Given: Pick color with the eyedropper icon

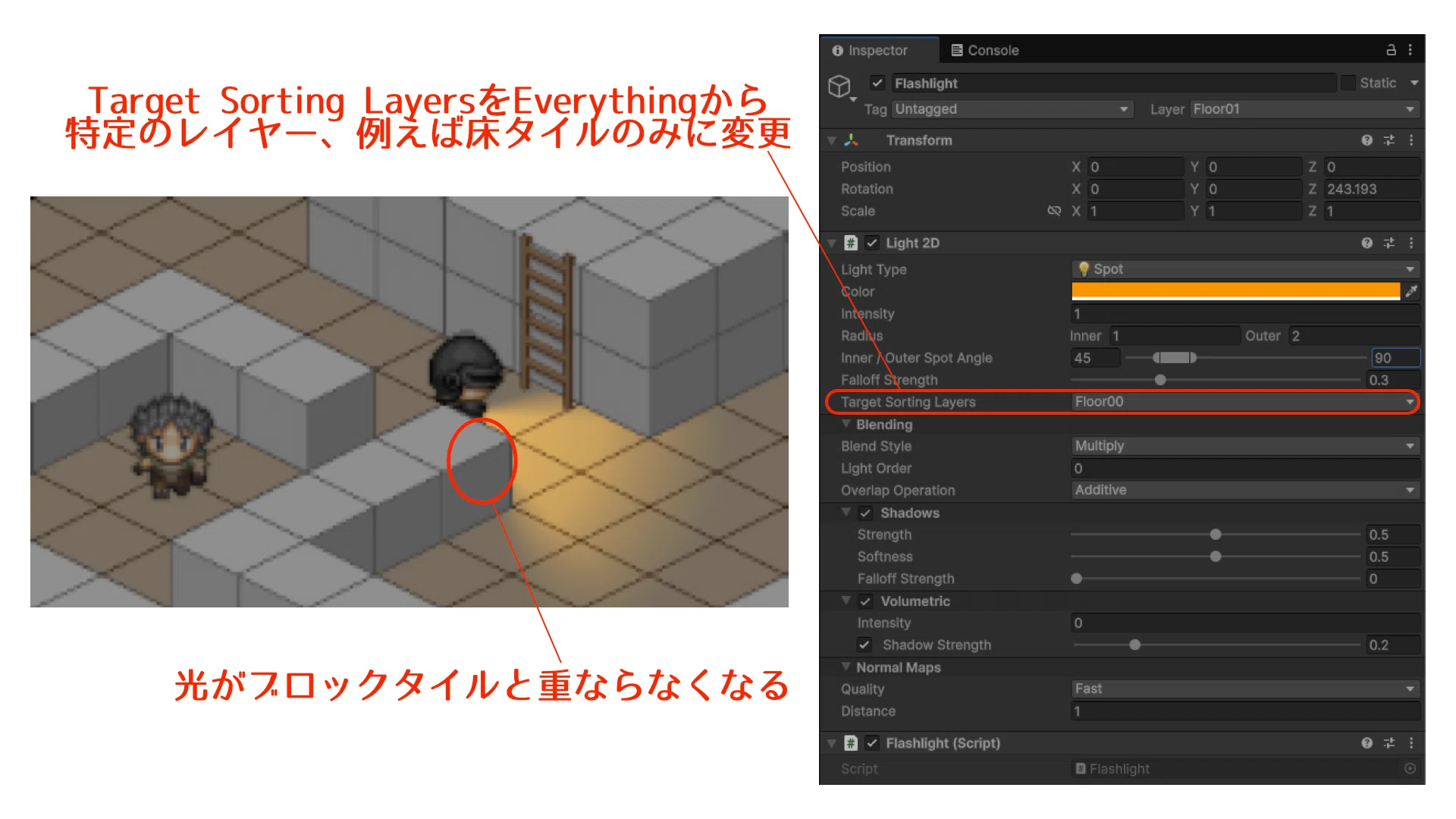Looking at the screenshot, I should coord(1411,291).
